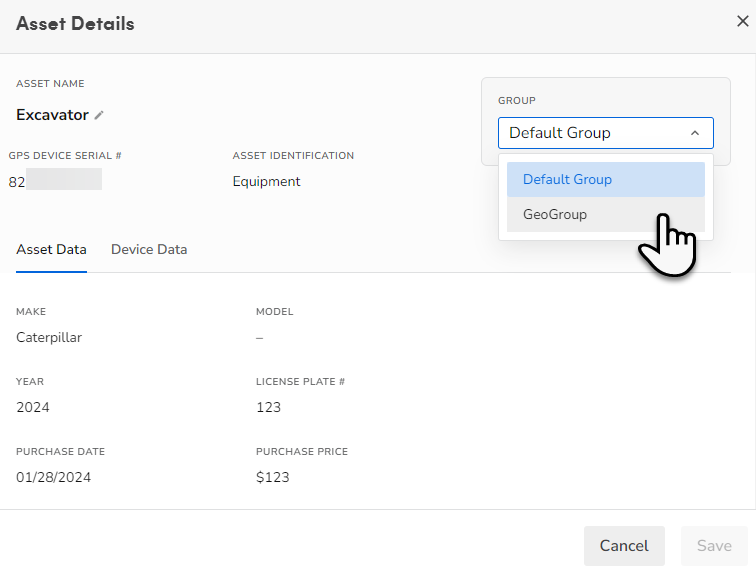
Task: Click the LICENSE PLATE # label
Action: (x=300, y=381)
